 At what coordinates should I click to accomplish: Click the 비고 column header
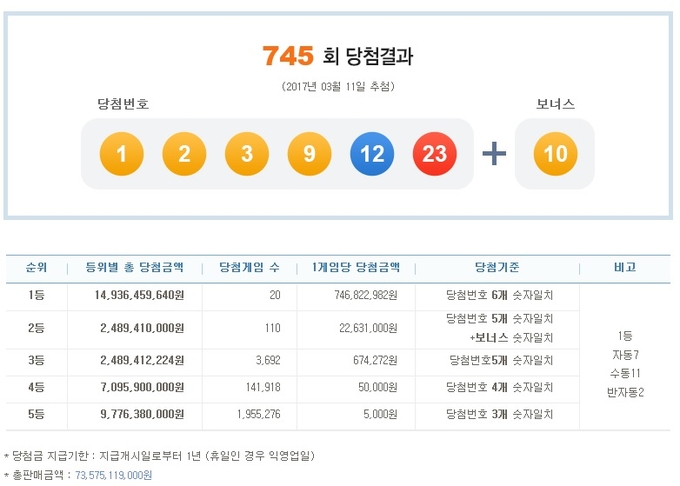[x=625, y=268]
